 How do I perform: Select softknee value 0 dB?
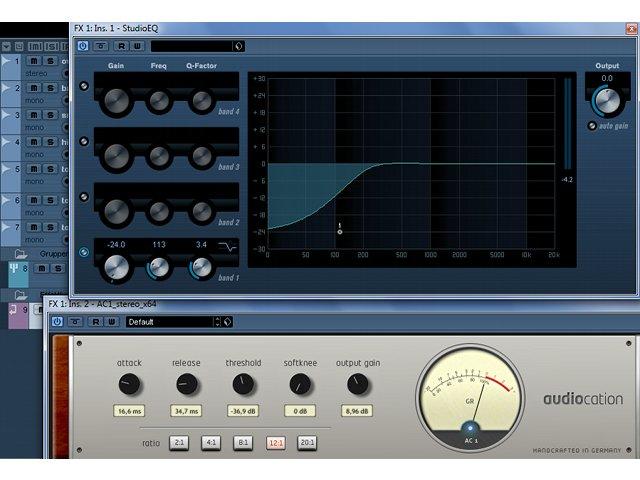click(300, 411)
